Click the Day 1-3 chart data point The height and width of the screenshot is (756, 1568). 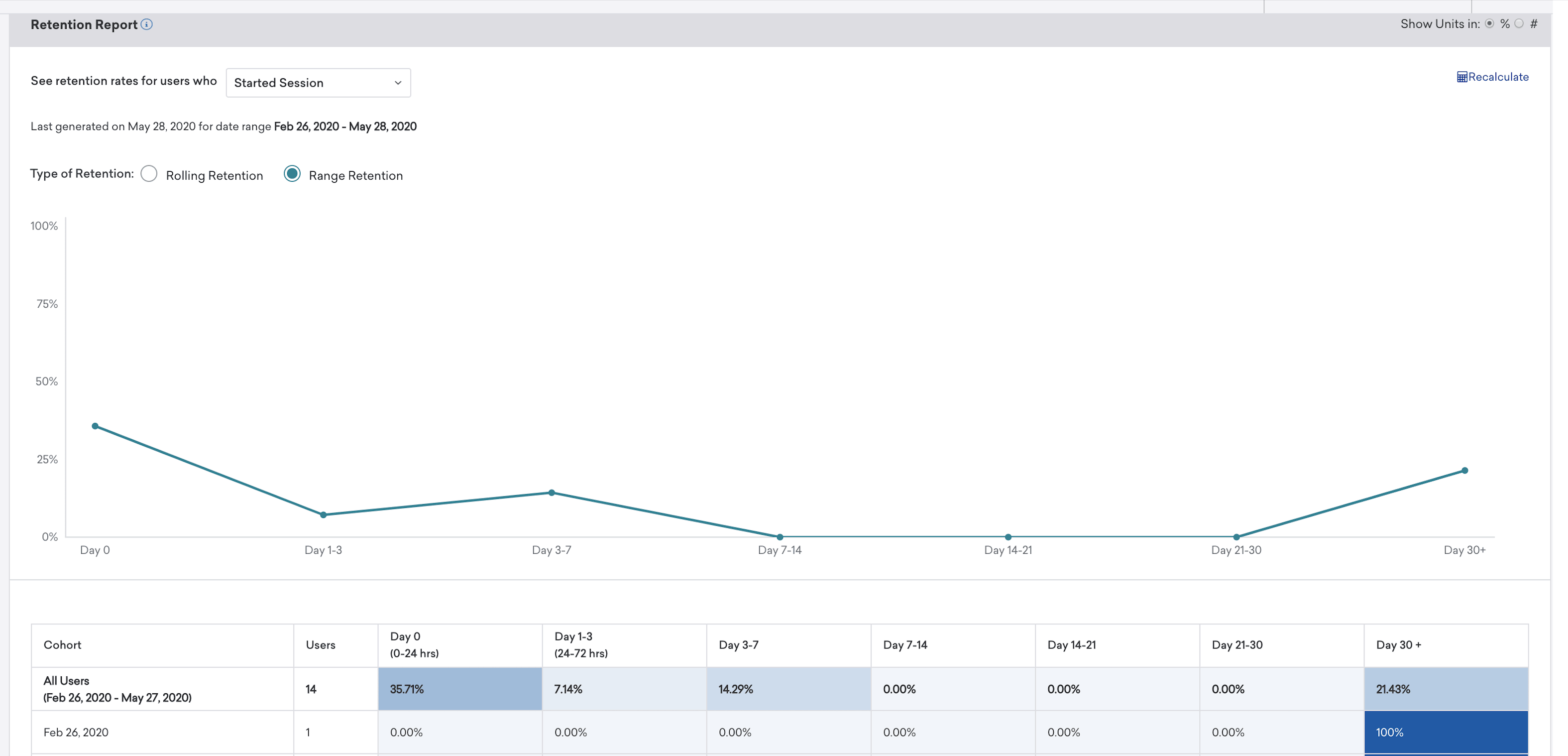coord(323,515)
